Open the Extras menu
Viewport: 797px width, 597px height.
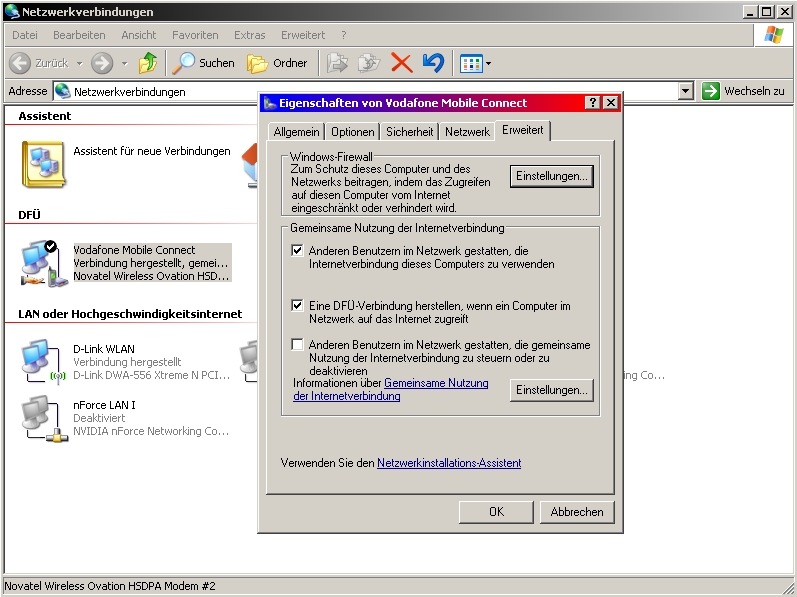click(x=250, y=35)
